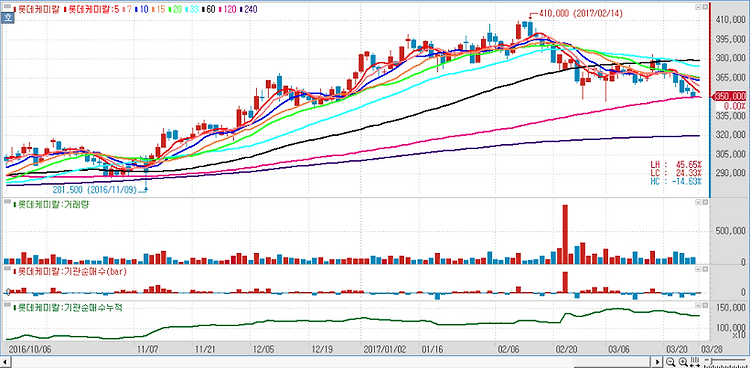Click the 305,000 price axis value
Screen dimensions: 750x368
click(x=730, y=154)
